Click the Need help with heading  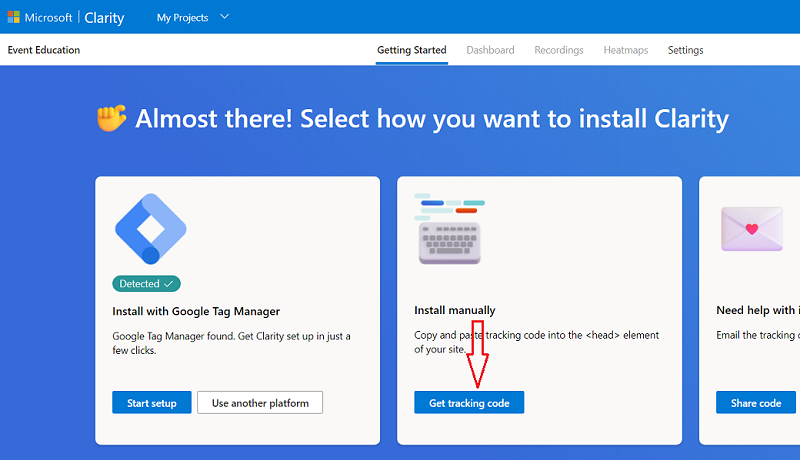(x=758, y=310)
